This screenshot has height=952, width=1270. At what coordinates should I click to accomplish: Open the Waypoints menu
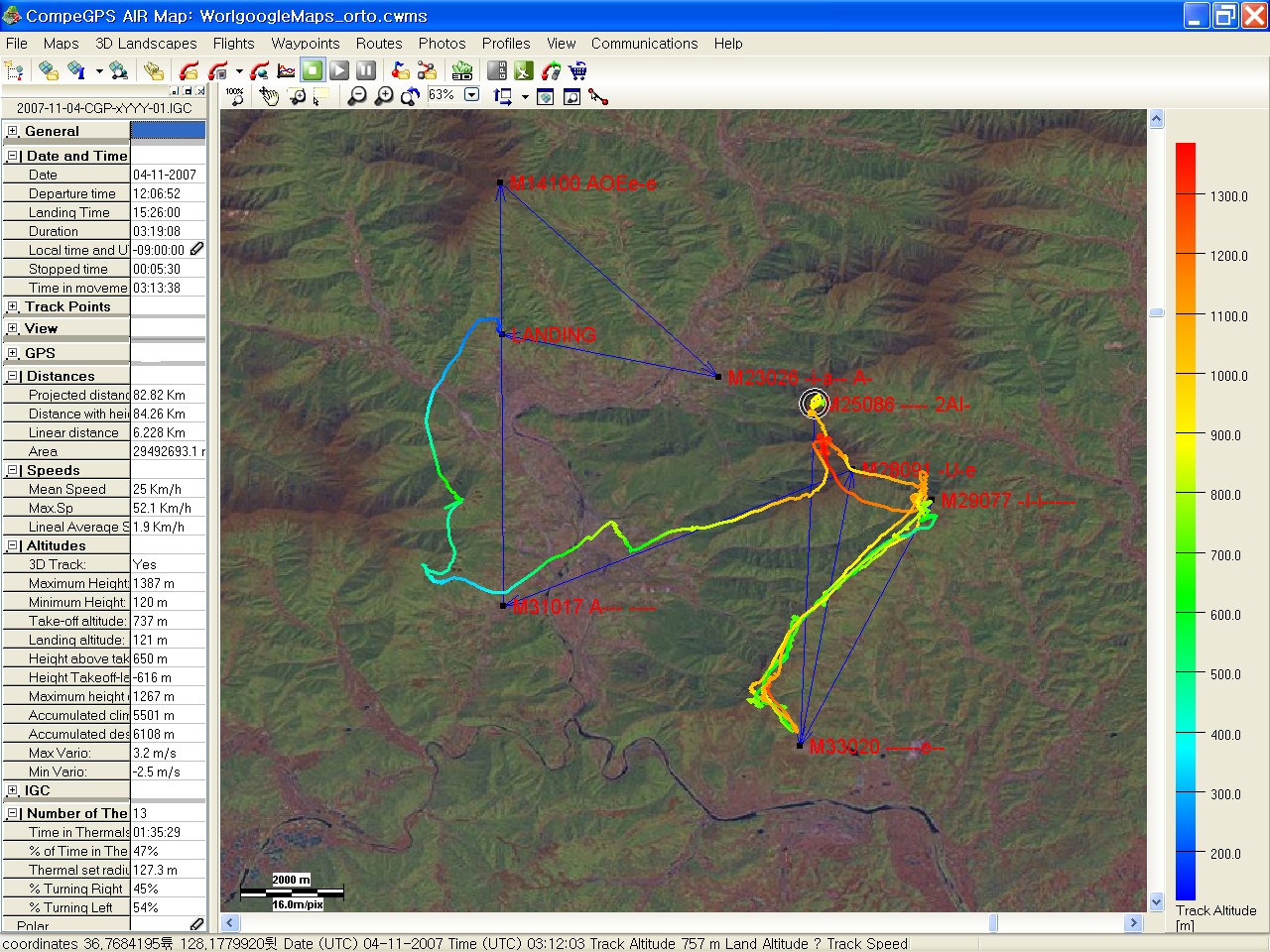coord(306,44)
